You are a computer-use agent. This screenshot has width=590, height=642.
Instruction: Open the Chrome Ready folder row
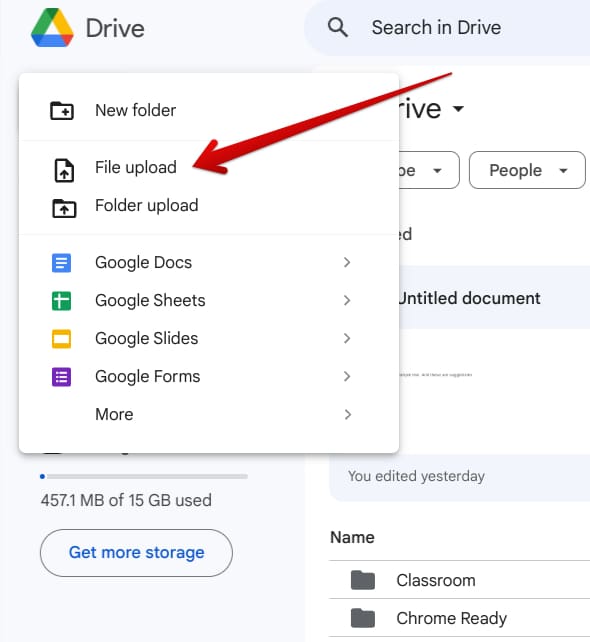(x=459, y=618)
